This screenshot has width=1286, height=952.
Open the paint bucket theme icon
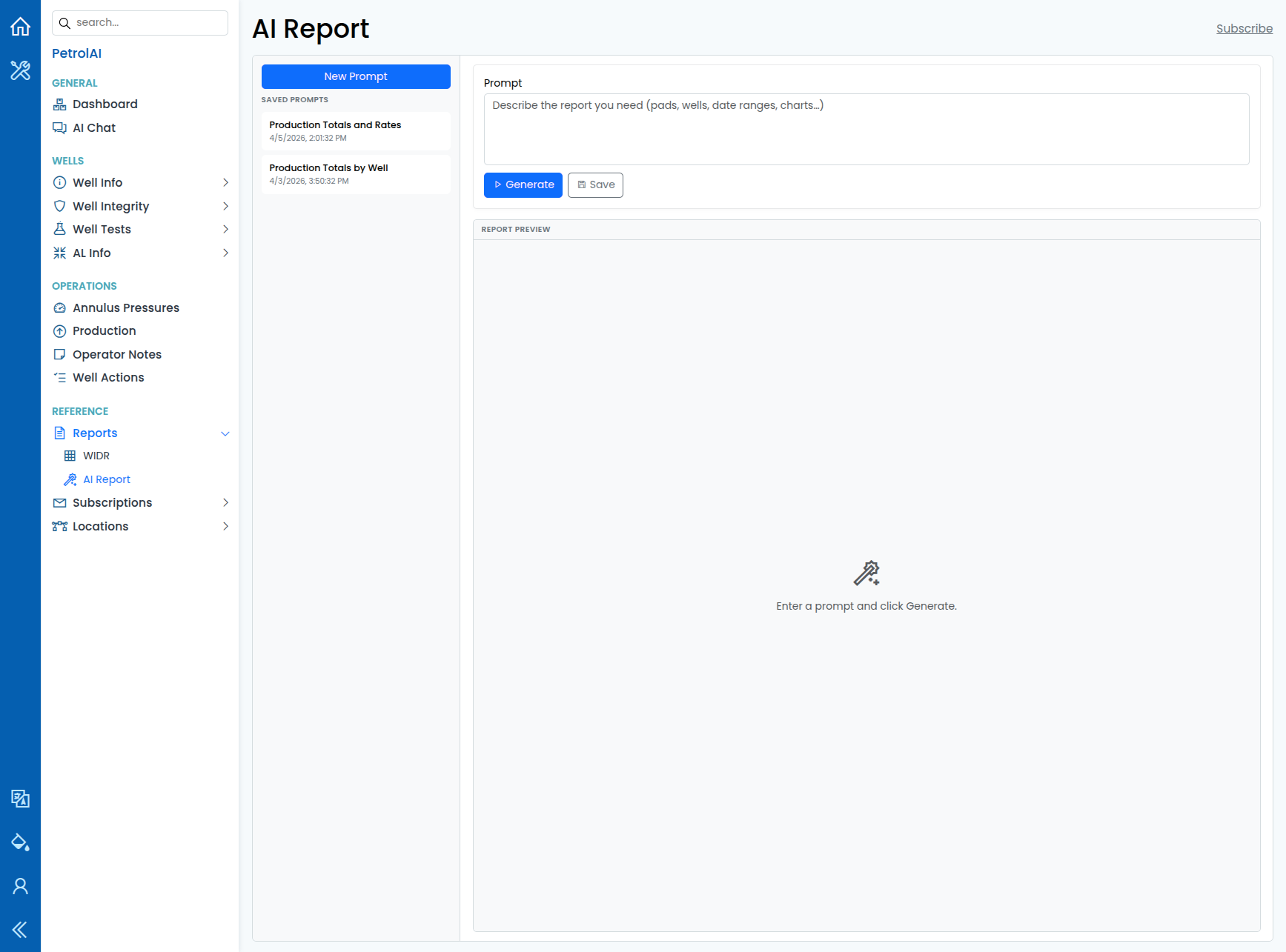tap(20, 842)
